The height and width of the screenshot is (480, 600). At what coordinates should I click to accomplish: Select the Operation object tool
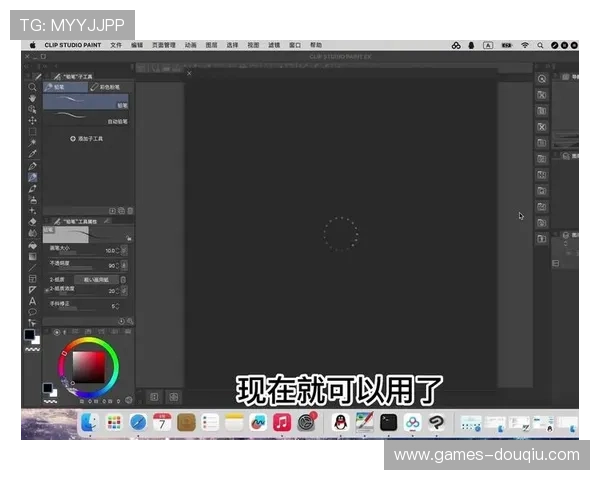[x=33, y=109]
